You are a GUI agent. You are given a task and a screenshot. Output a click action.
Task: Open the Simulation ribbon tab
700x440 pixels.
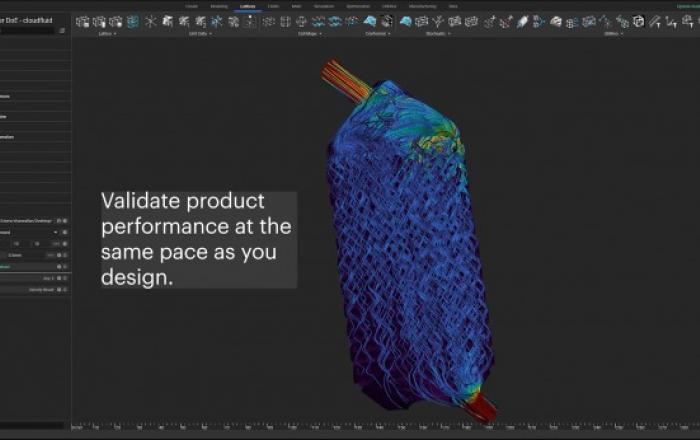tap(324, 6)
